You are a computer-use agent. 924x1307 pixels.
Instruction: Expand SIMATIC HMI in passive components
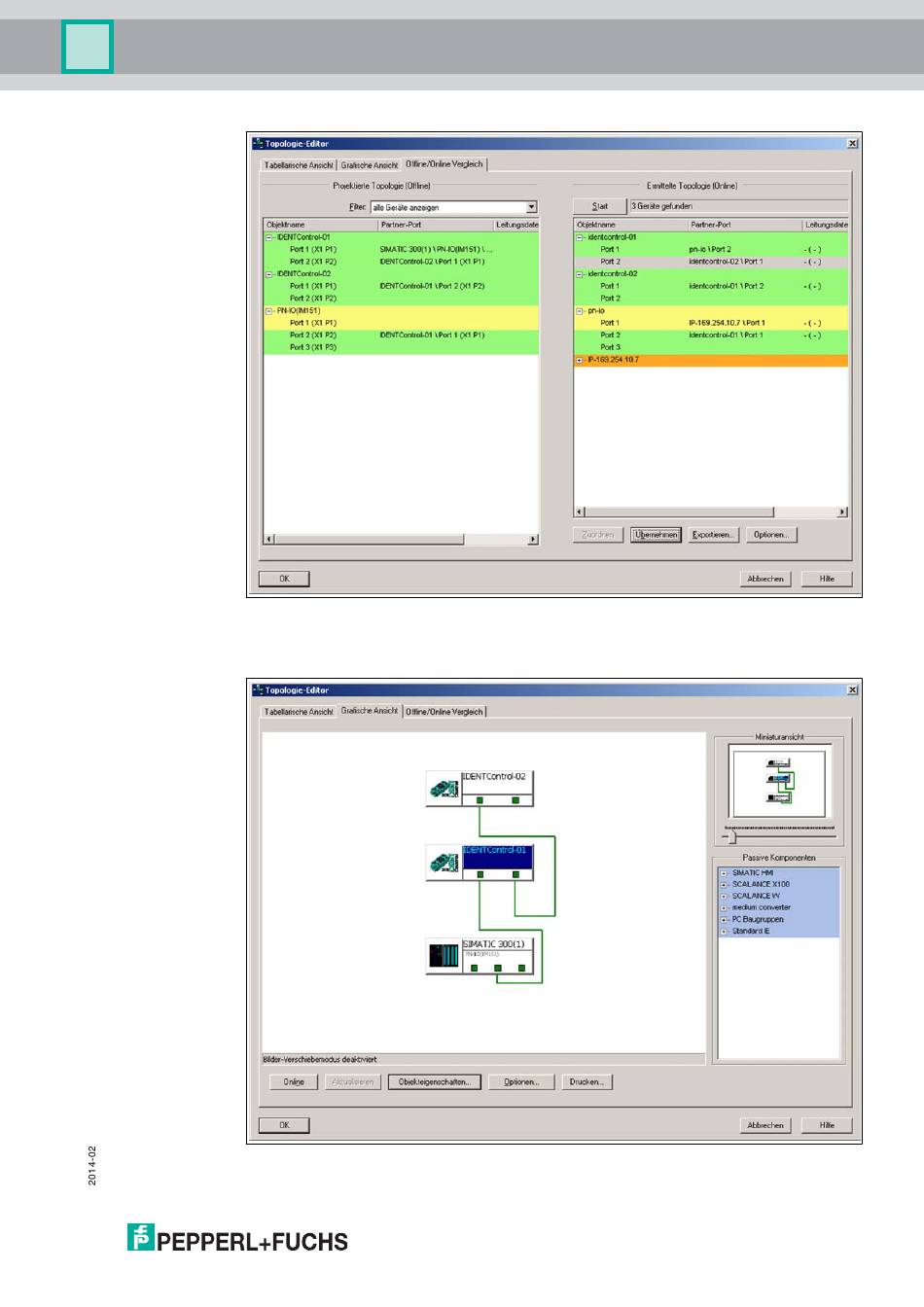pyautogui.click(x=724, y=873)
